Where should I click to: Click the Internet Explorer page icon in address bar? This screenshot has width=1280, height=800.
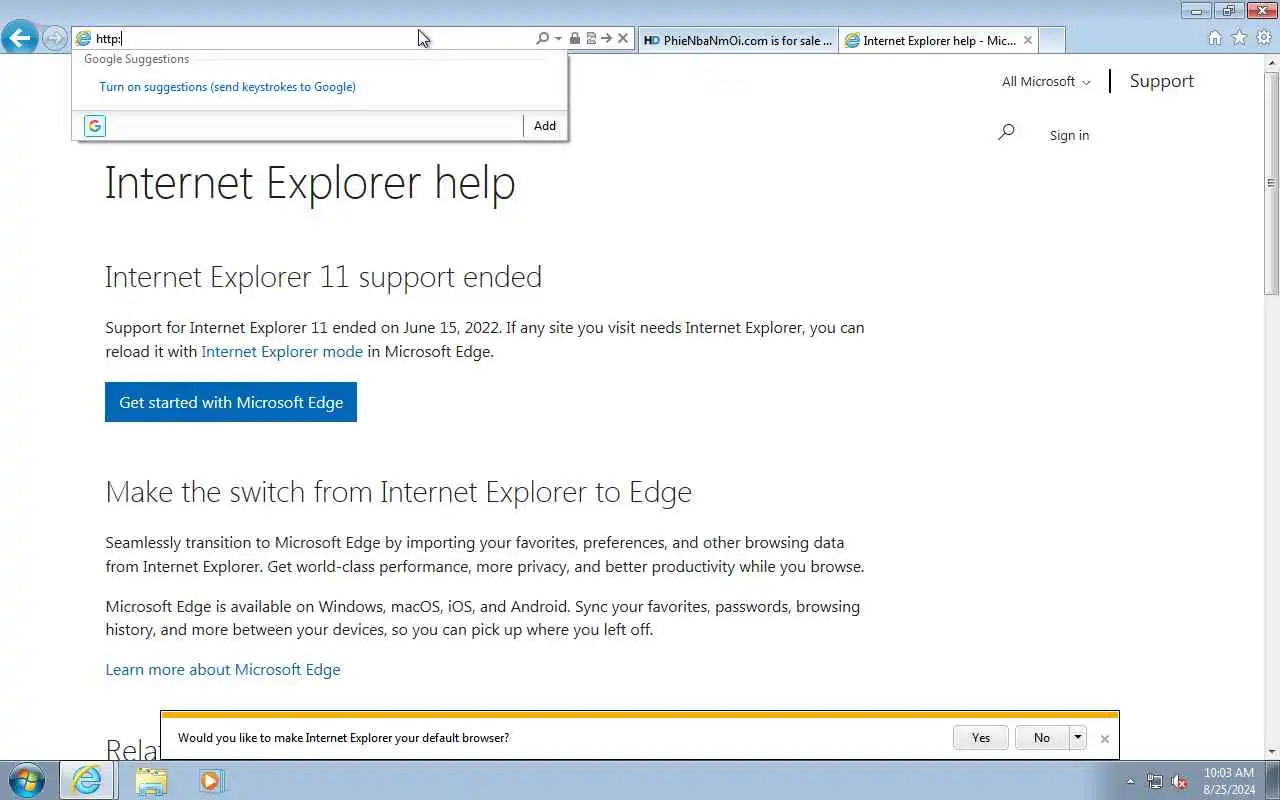[83, 39]
